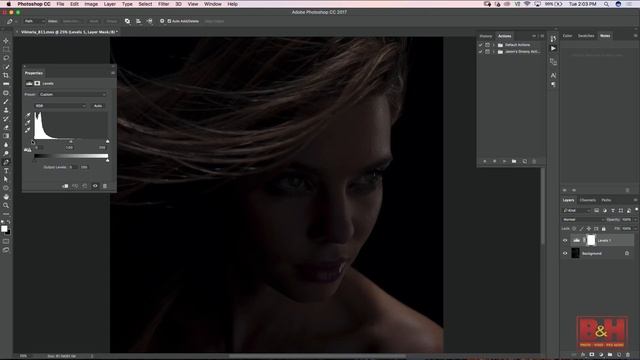This screenshot has width=640, height=360.
Task: Hide the Background layer
Action: pyautogui.click(x=565, y=253)
